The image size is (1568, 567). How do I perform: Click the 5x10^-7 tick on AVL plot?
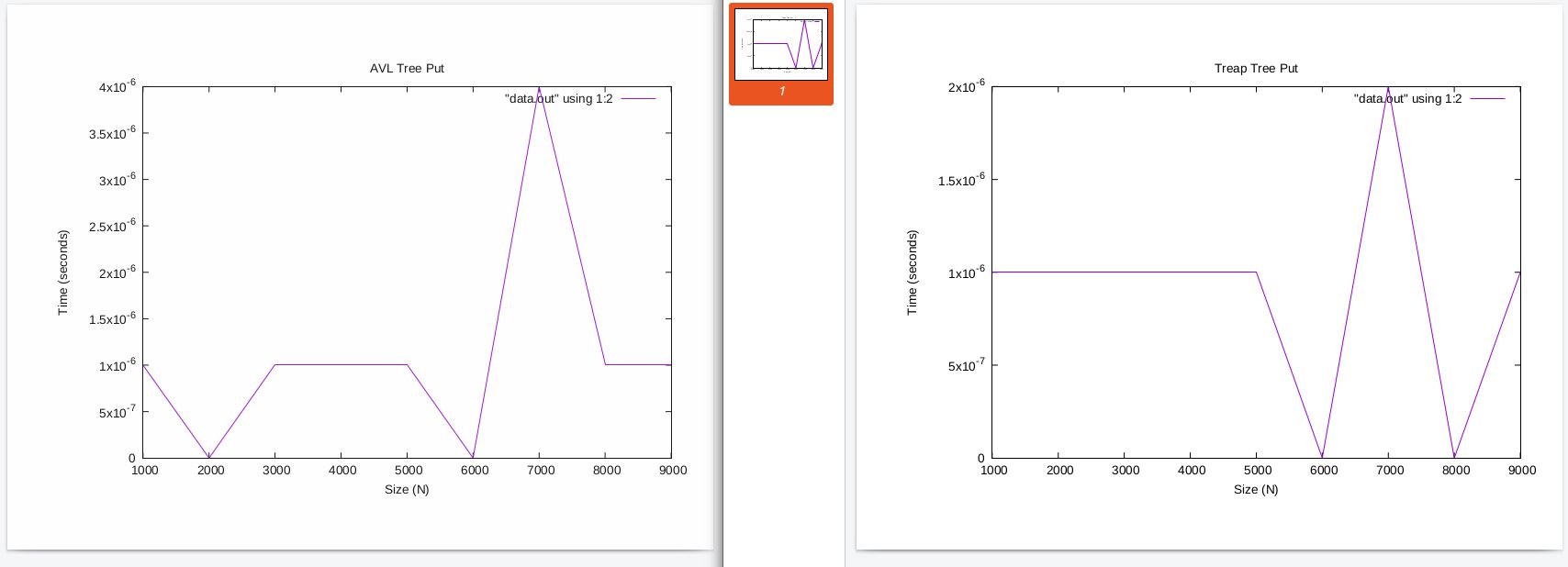click(118, 412)
